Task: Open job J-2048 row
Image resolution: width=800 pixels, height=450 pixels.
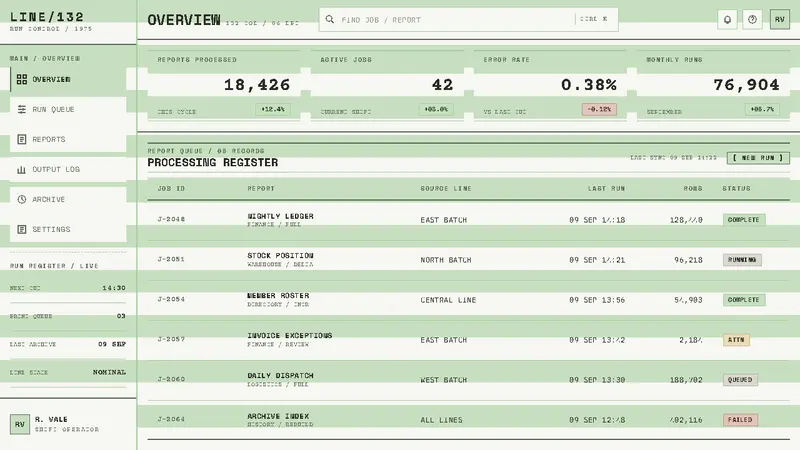Action: [x=468, y=220]
